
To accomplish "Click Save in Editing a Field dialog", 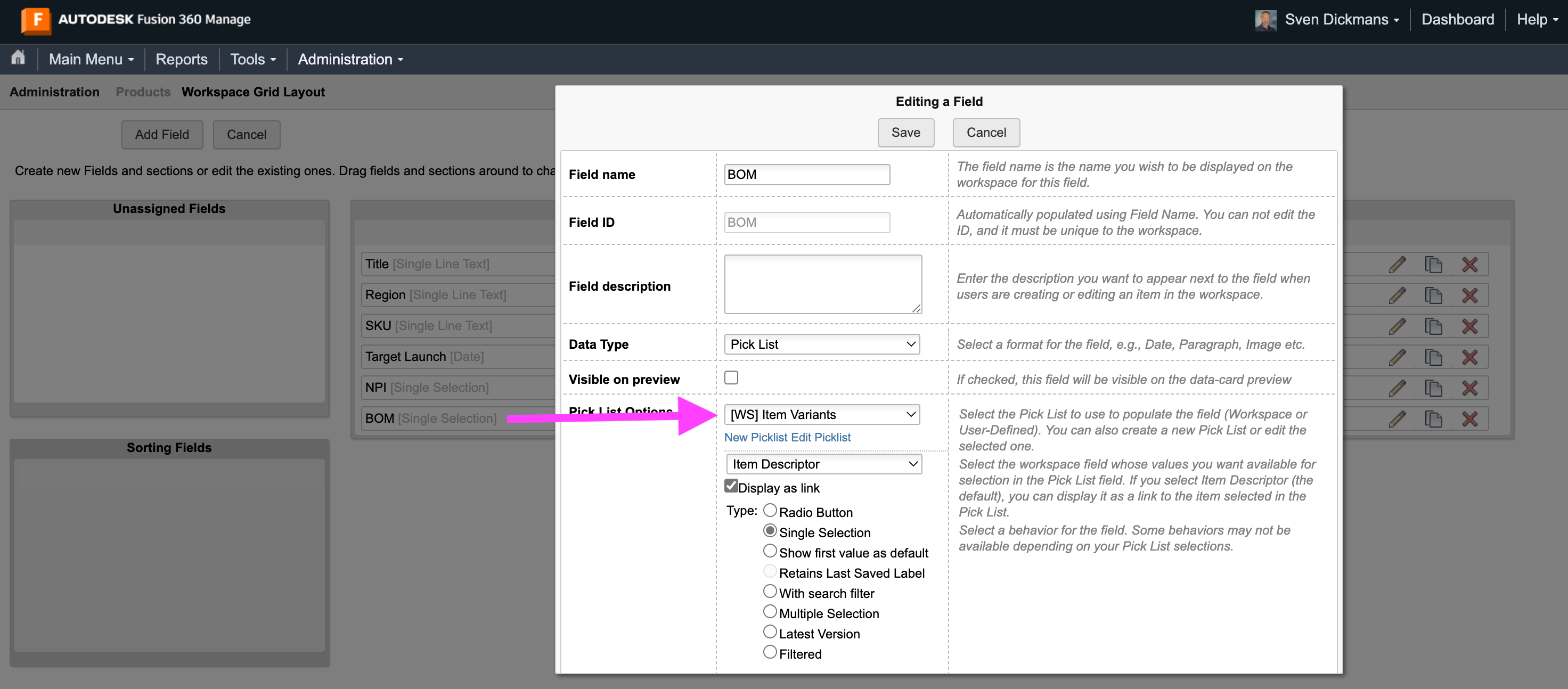I will click(905, 133).
